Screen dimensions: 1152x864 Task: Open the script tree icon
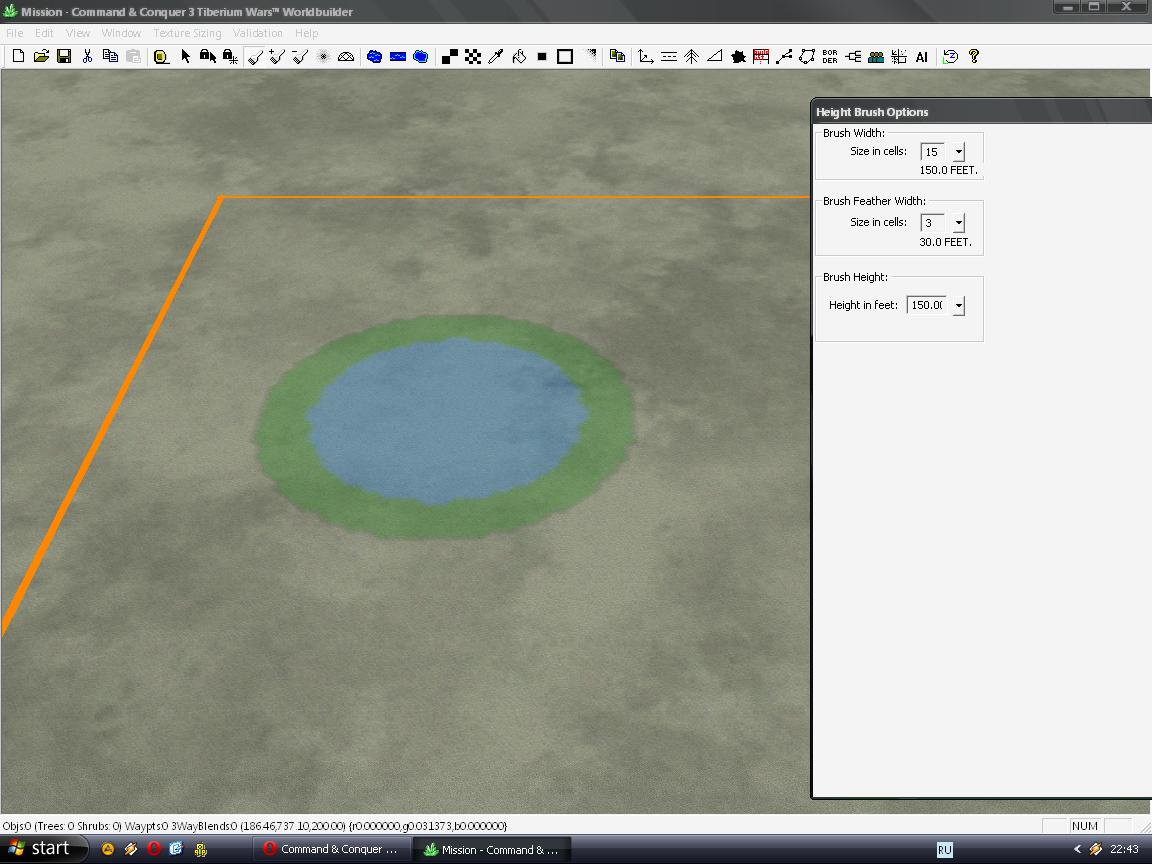tap(853, 57)
